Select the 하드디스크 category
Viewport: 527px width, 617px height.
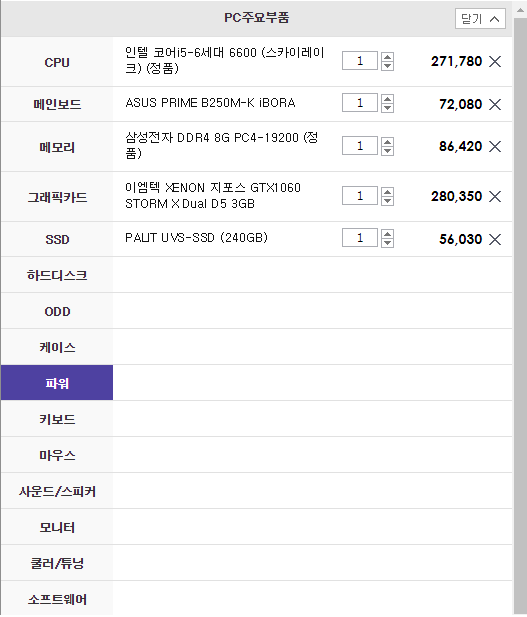point(57,275)
